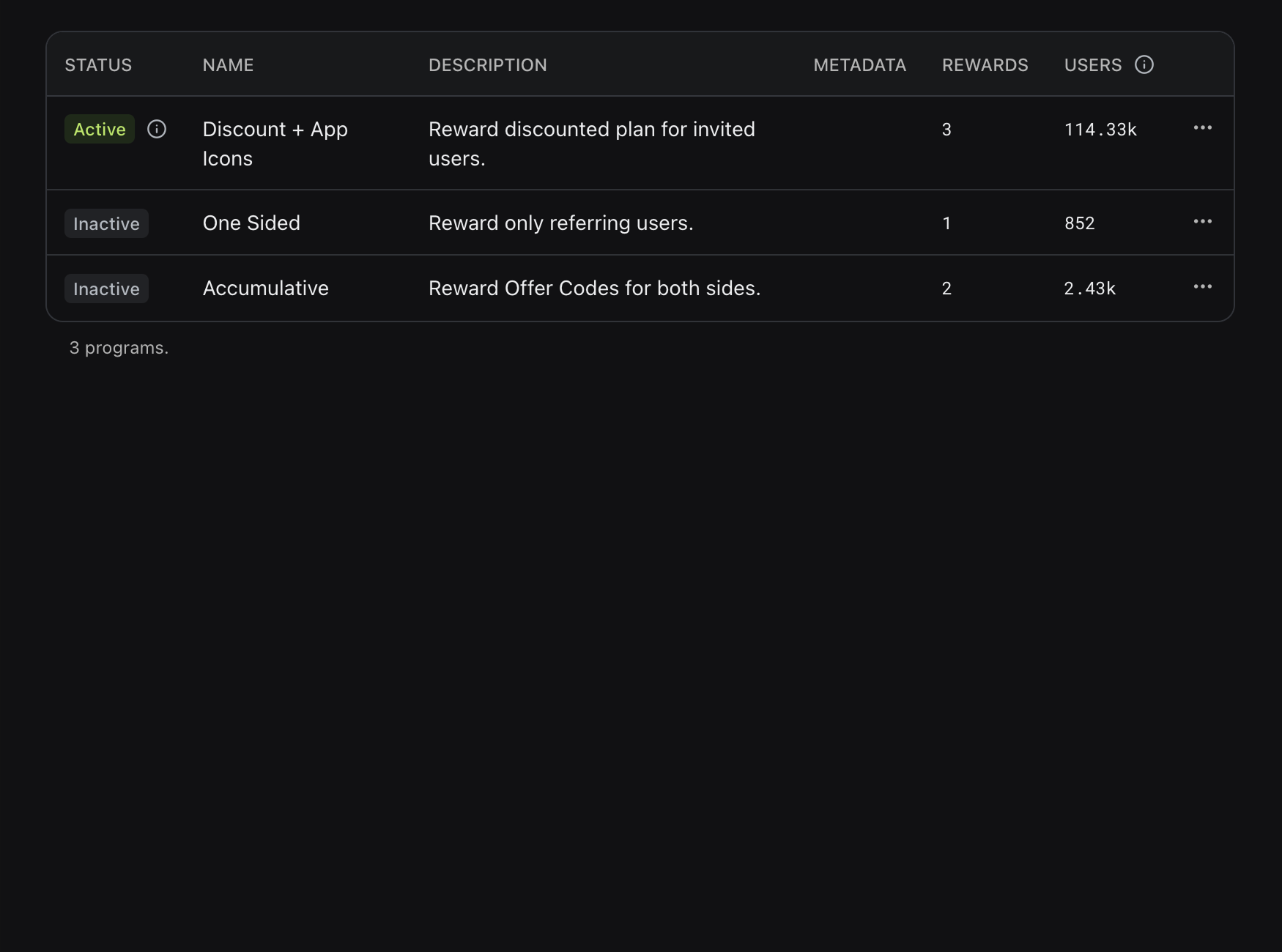Click the info icon beside the Active badge
Viewport: 1282px width, 952px height.
click(x=157, y=129)
